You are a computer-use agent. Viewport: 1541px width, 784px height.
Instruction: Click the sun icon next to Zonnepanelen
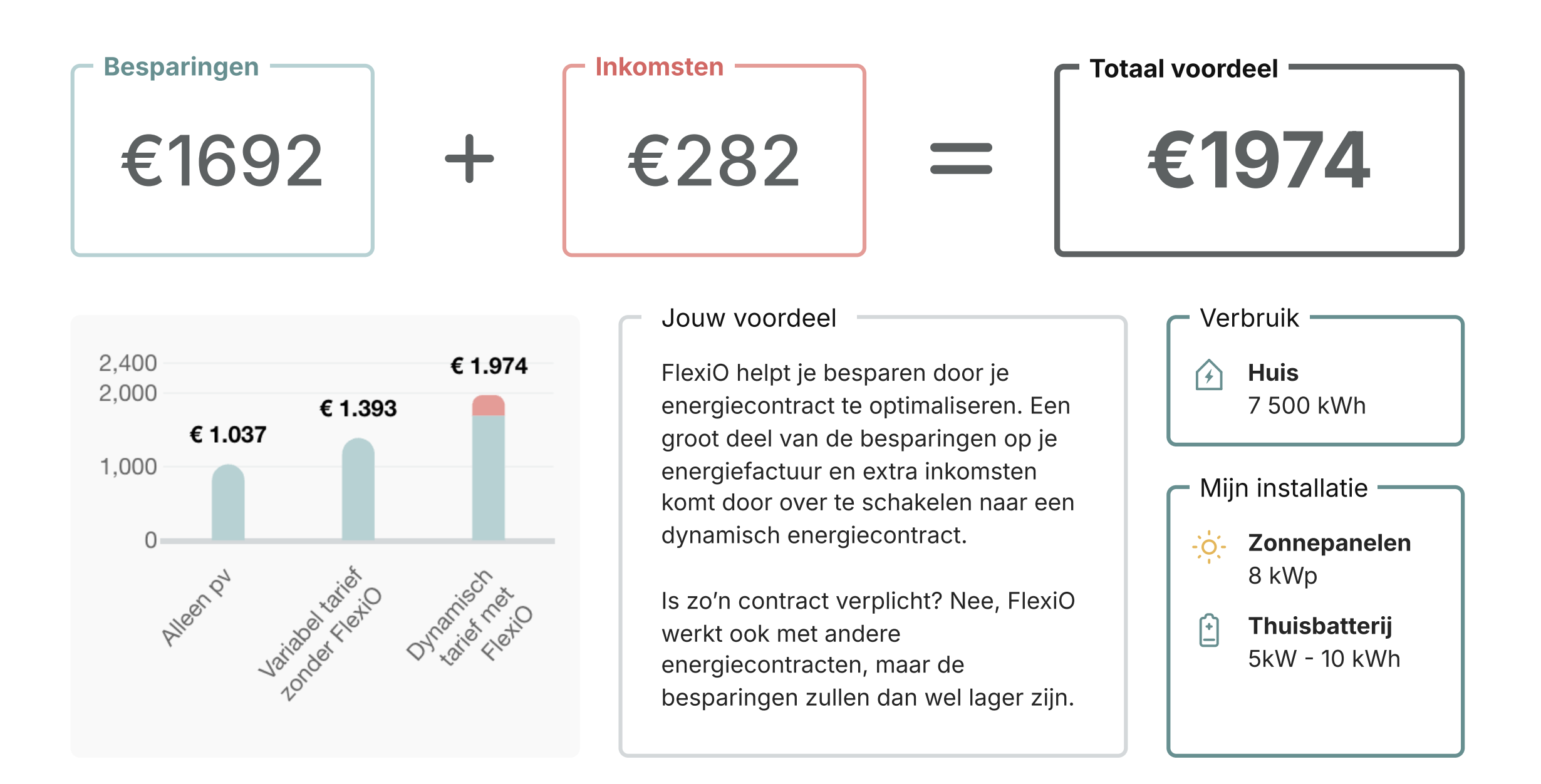tap(1208, 547)
